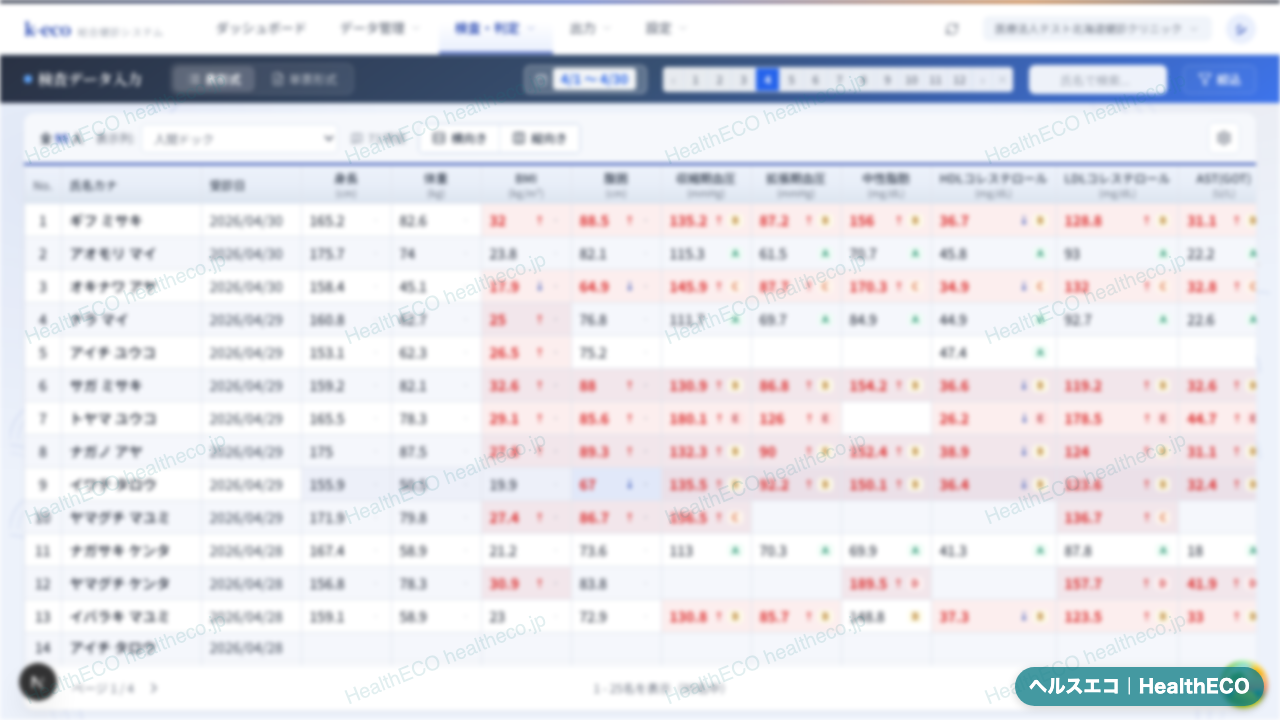Select highlighted month 4 button

[767, 79]
